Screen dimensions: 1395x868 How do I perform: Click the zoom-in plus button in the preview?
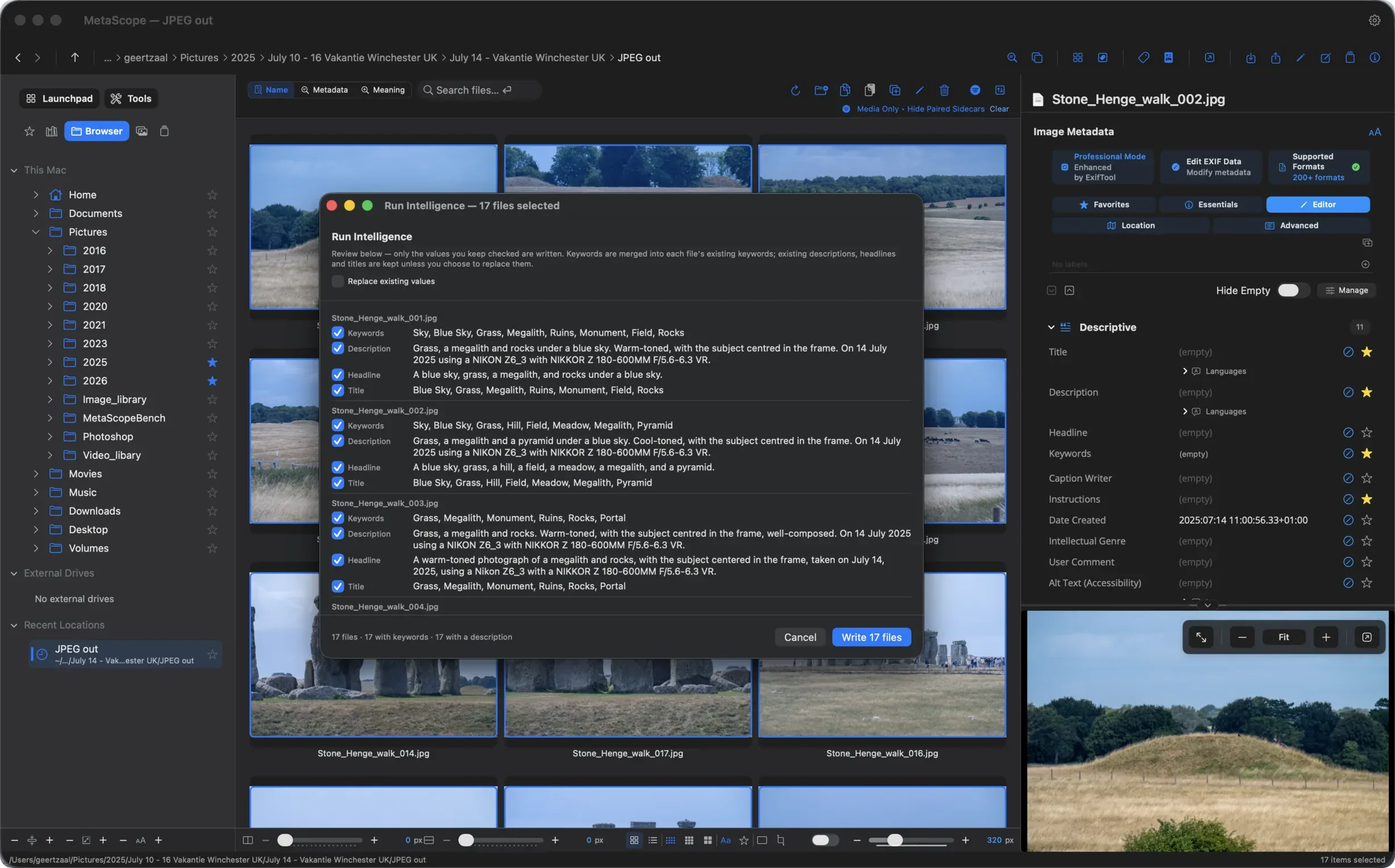1326,637
